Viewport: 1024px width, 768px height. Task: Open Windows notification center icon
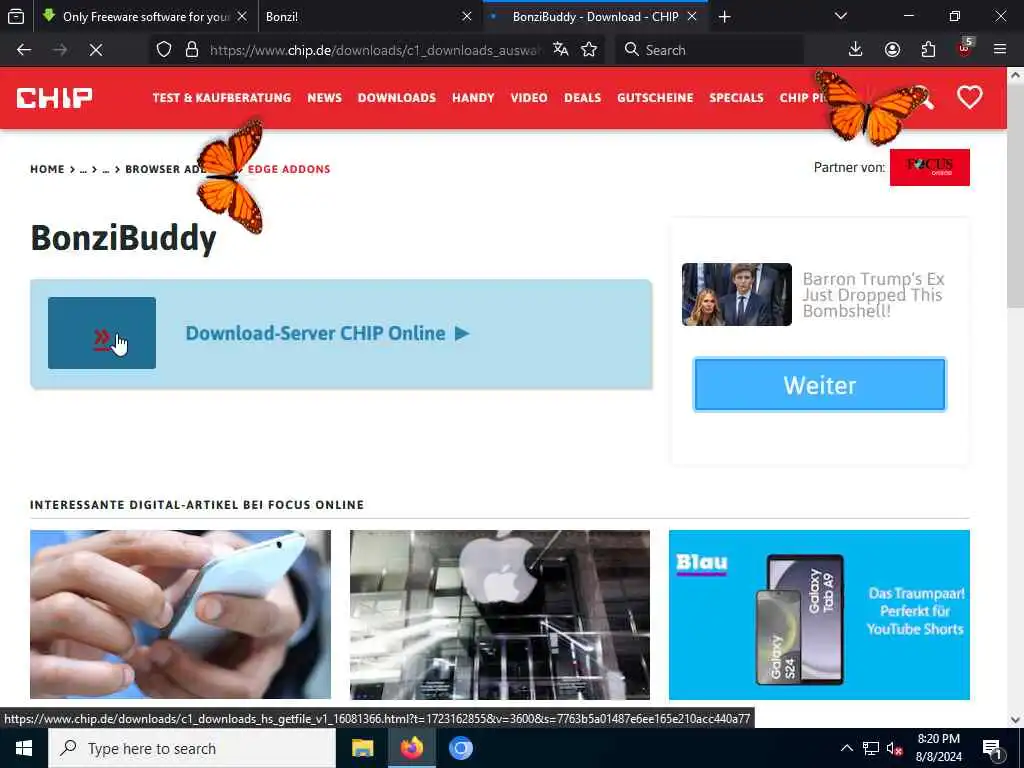click(x=993, y=749)
